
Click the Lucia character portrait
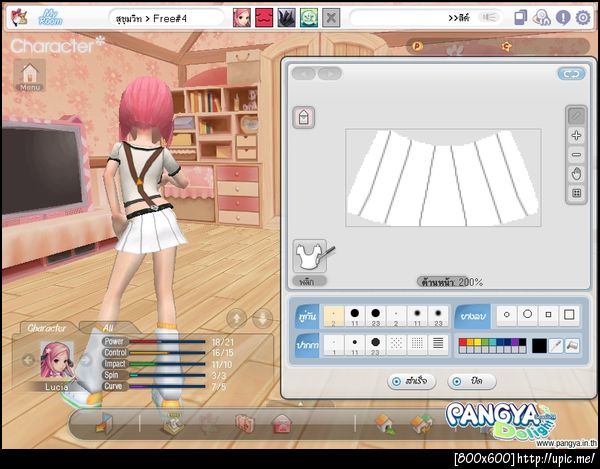pyautogui.click(x=57, y=361)
